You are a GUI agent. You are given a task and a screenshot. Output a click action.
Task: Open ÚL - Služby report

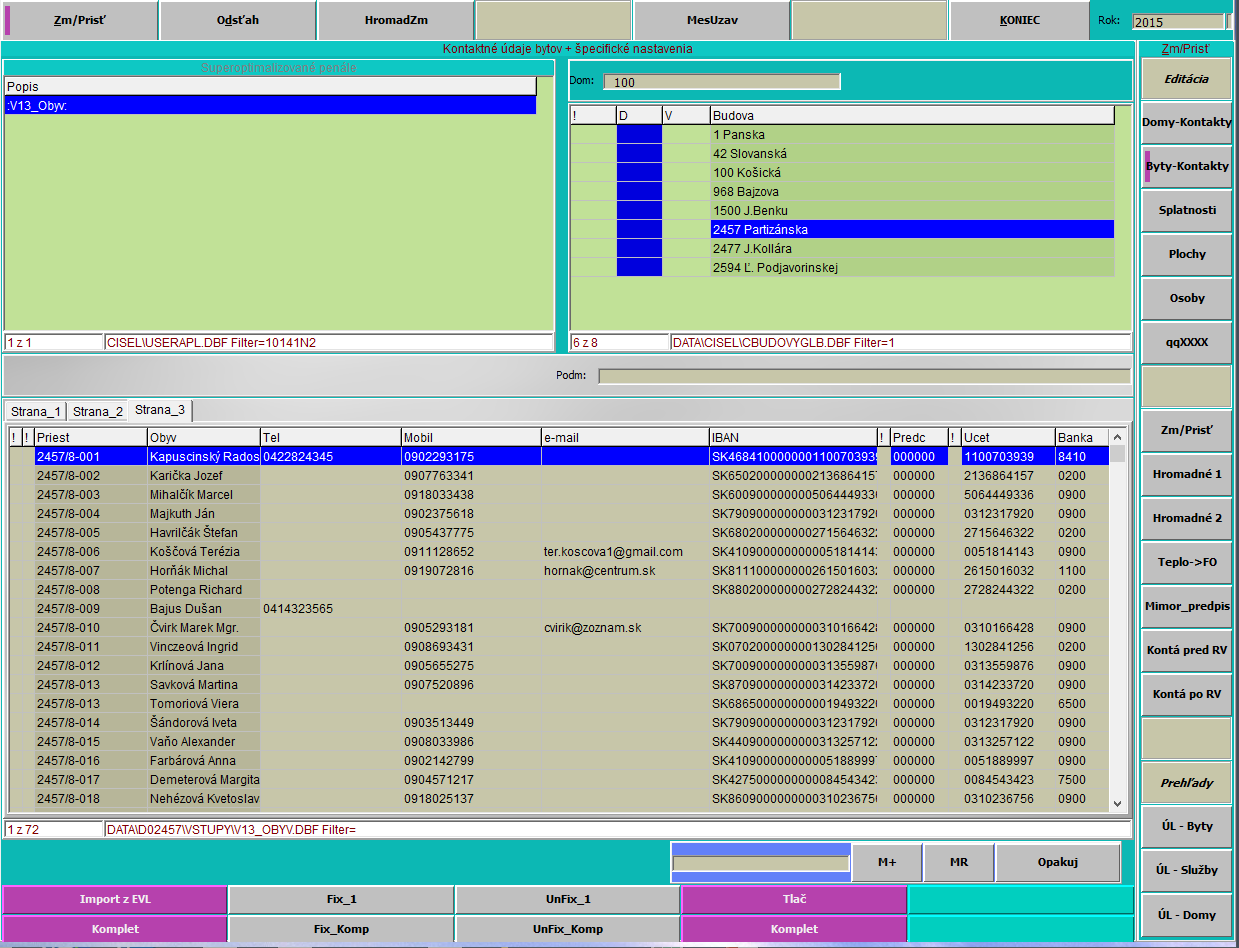click(1186, 870)
